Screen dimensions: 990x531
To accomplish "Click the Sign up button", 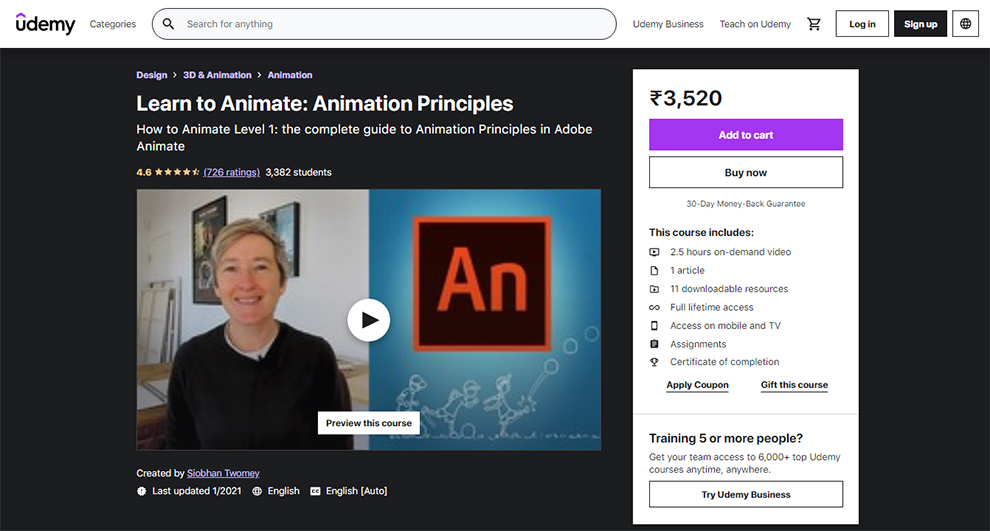I will [x=920, y=24].
